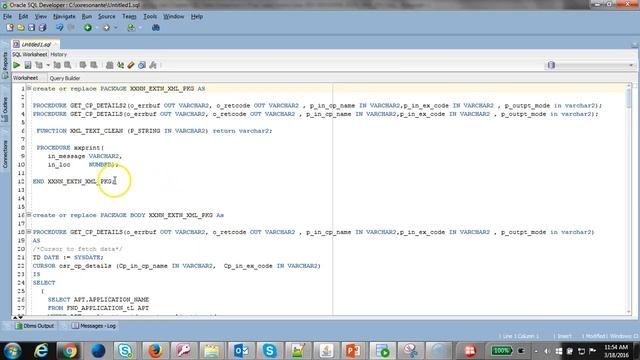
Task: Collapse the GET_CP_DETAILS procedure fold at line 18
Action: tap(29, 231)
